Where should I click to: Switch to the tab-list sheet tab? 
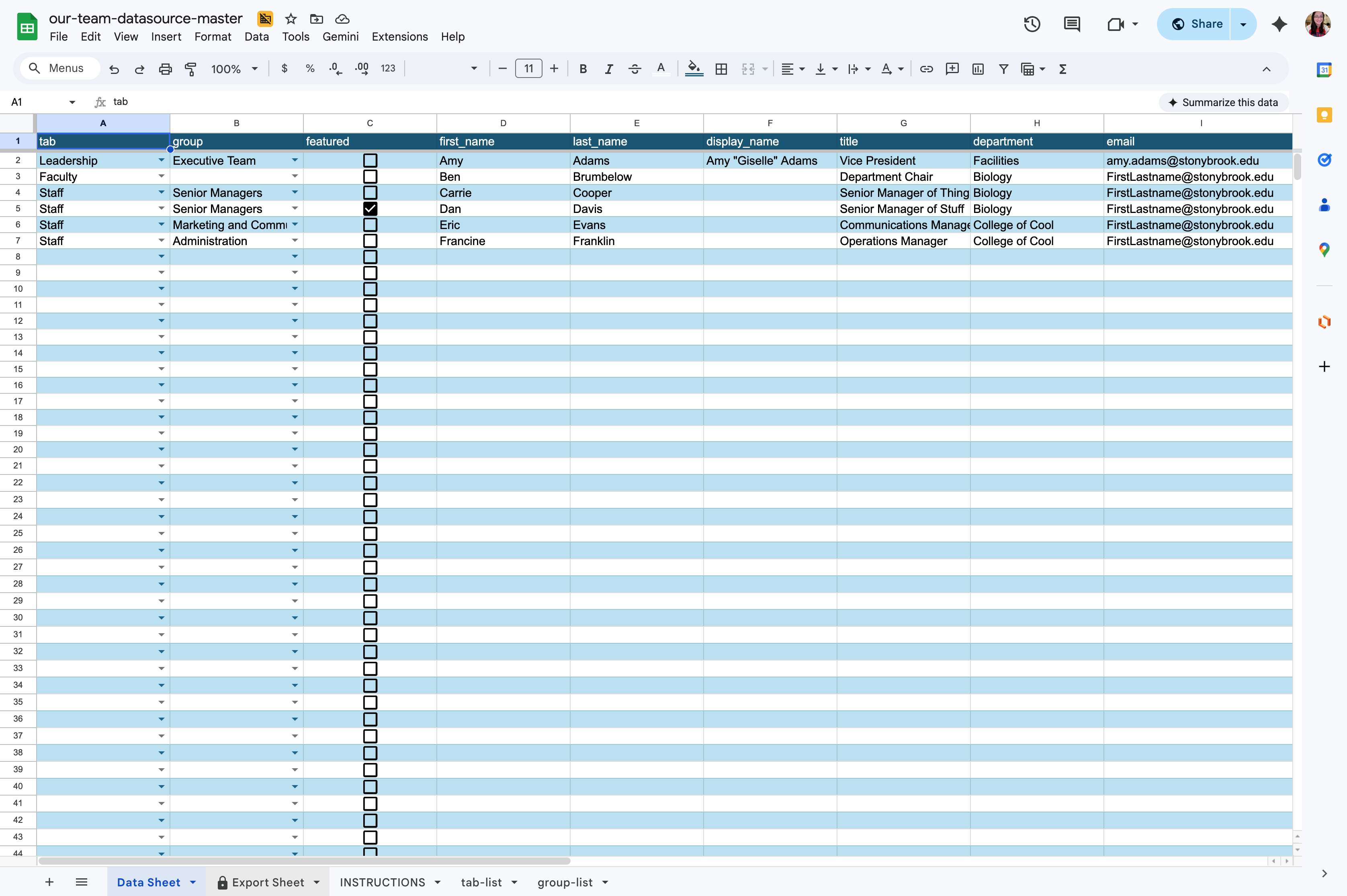pos(481,882)
